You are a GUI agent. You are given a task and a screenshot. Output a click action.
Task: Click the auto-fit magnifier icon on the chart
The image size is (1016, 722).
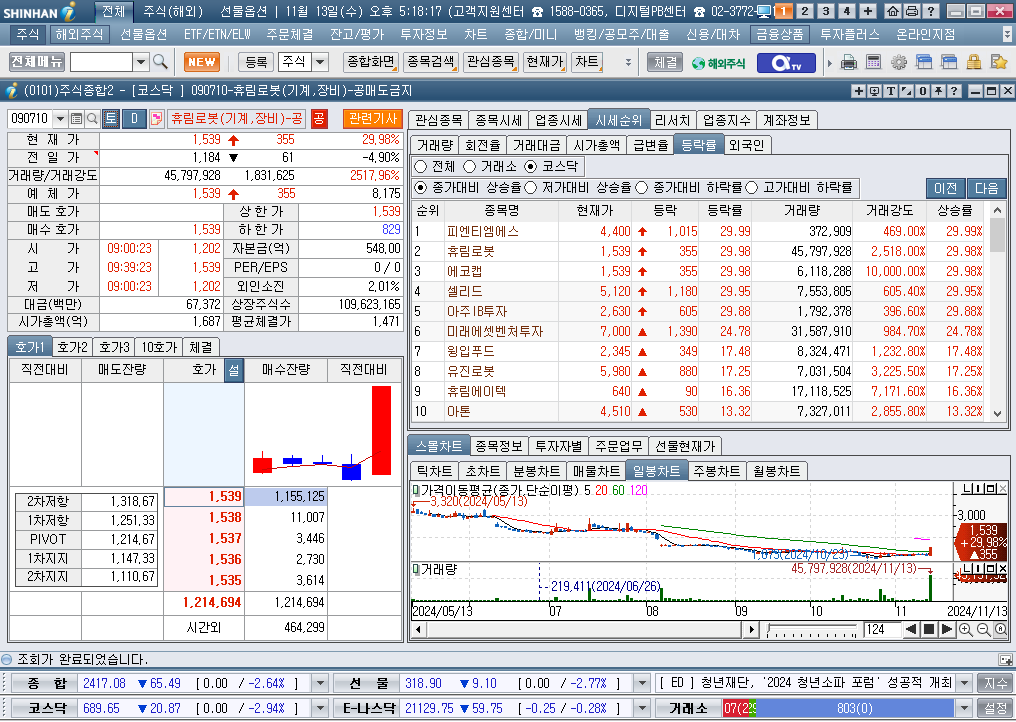(x=1000, y=629)
